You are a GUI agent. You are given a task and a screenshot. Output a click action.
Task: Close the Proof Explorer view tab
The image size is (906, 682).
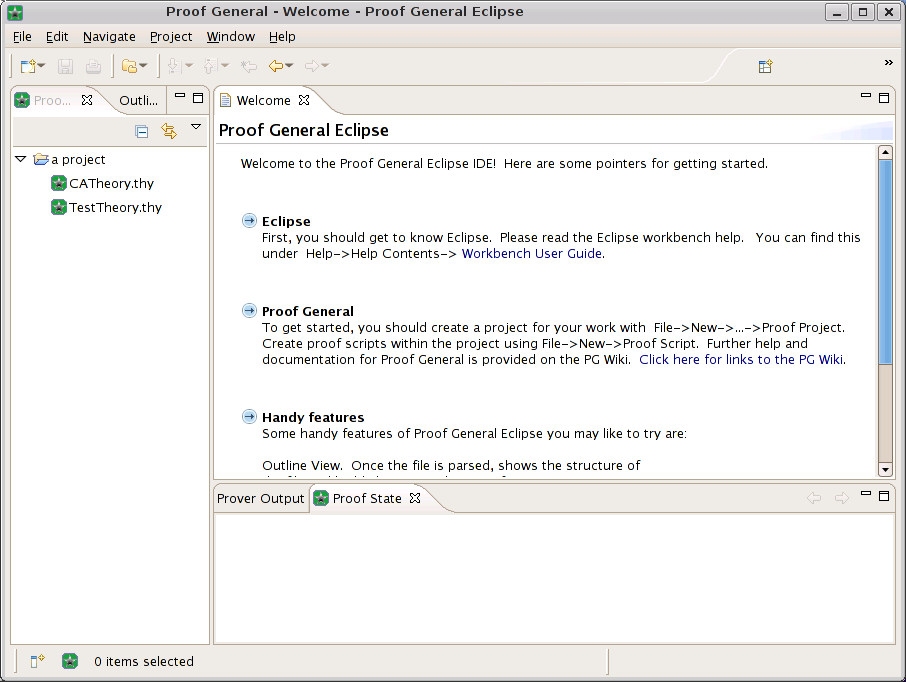click(87, 100)
